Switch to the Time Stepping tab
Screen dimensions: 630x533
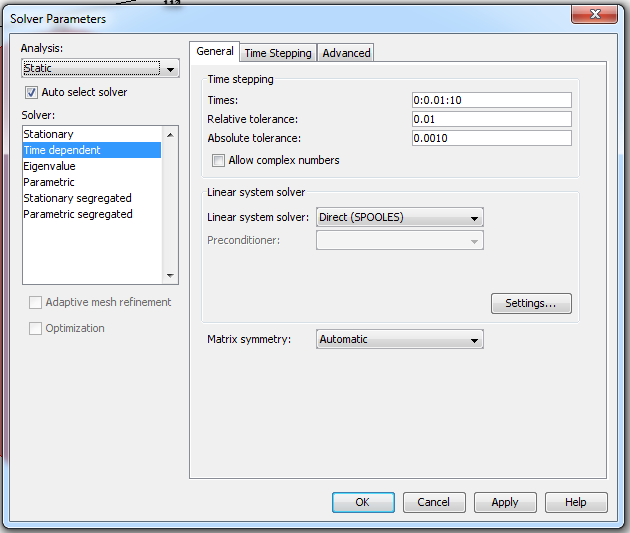click(x=278, y=53)
